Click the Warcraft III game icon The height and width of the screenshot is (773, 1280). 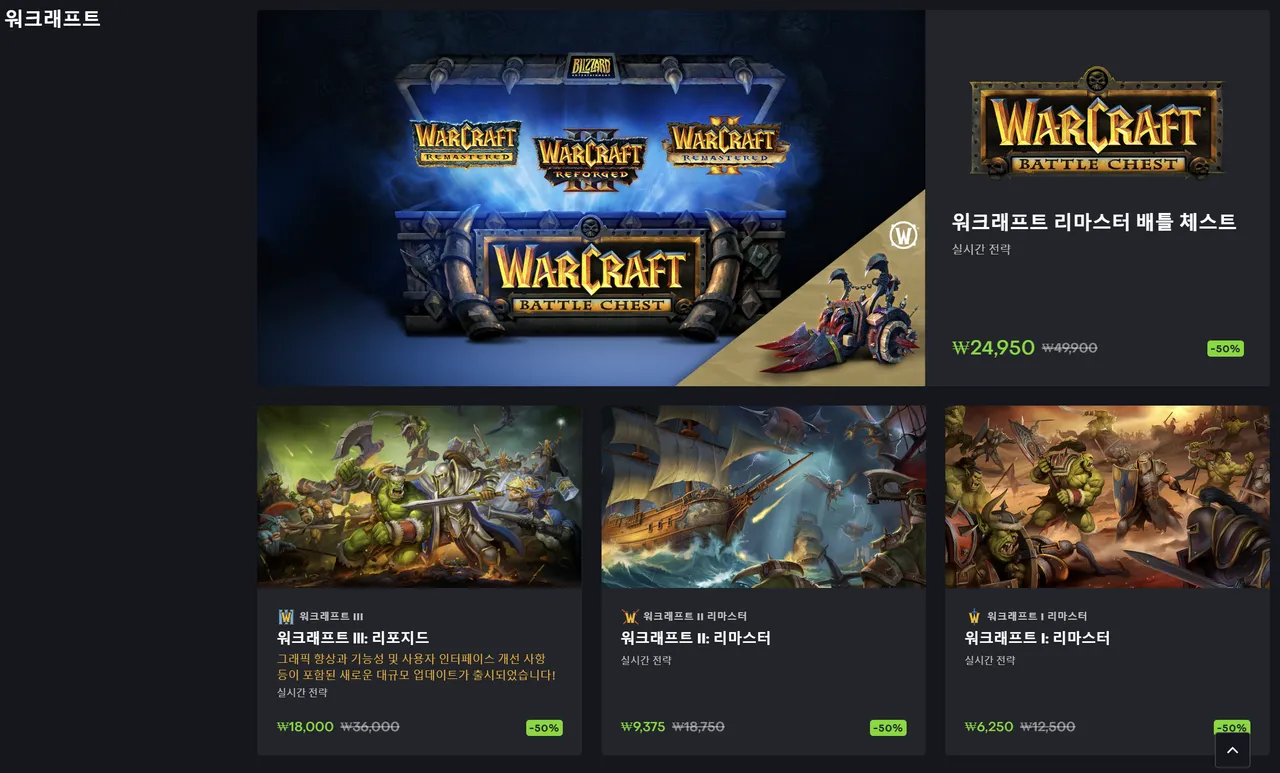point(286,616)
